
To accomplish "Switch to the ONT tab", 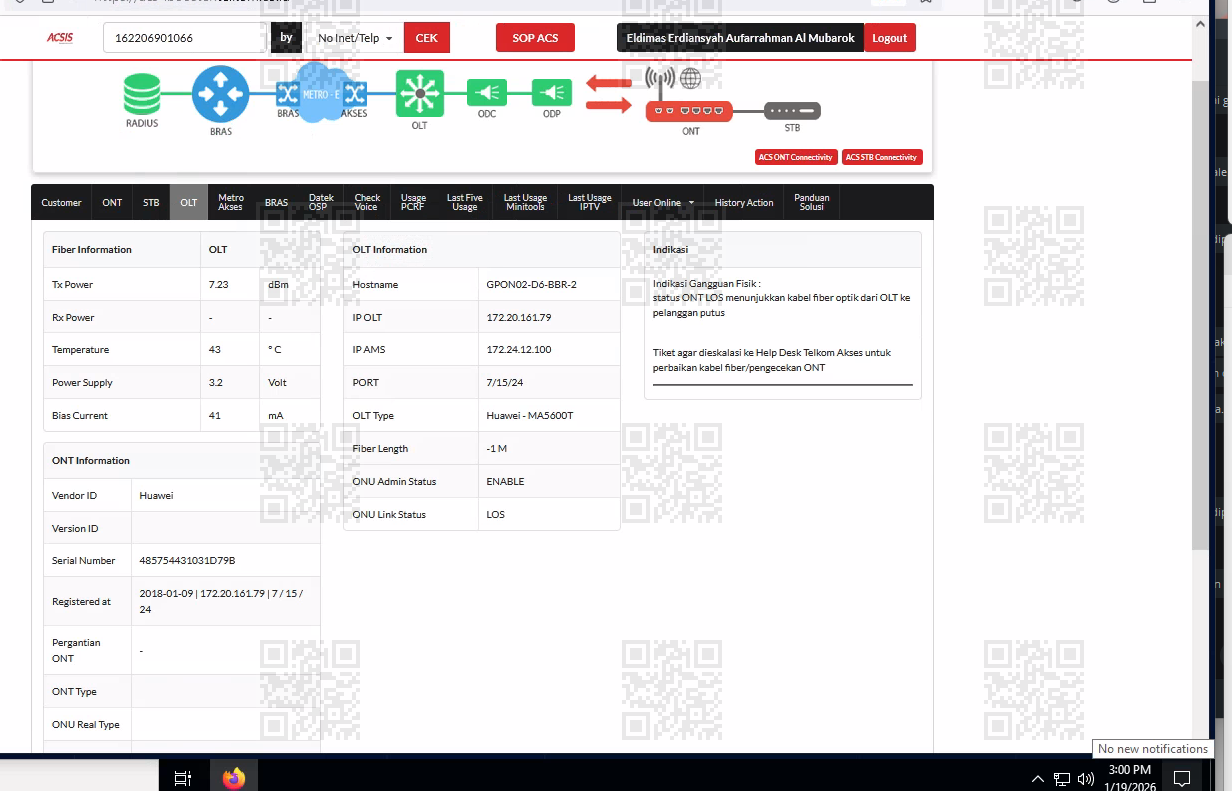I will [x=112, y=203].
